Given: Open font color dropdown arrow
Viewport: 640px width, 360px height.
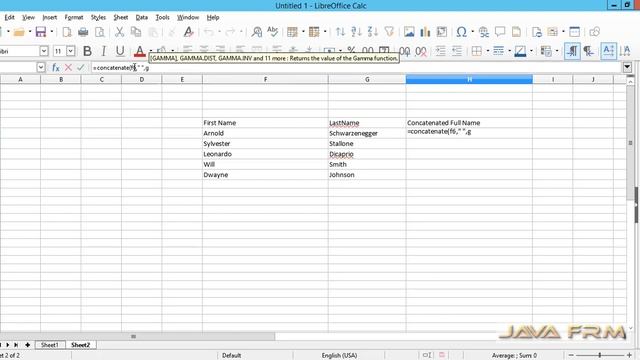Looking at the screenshot, I should click(151, 51).
